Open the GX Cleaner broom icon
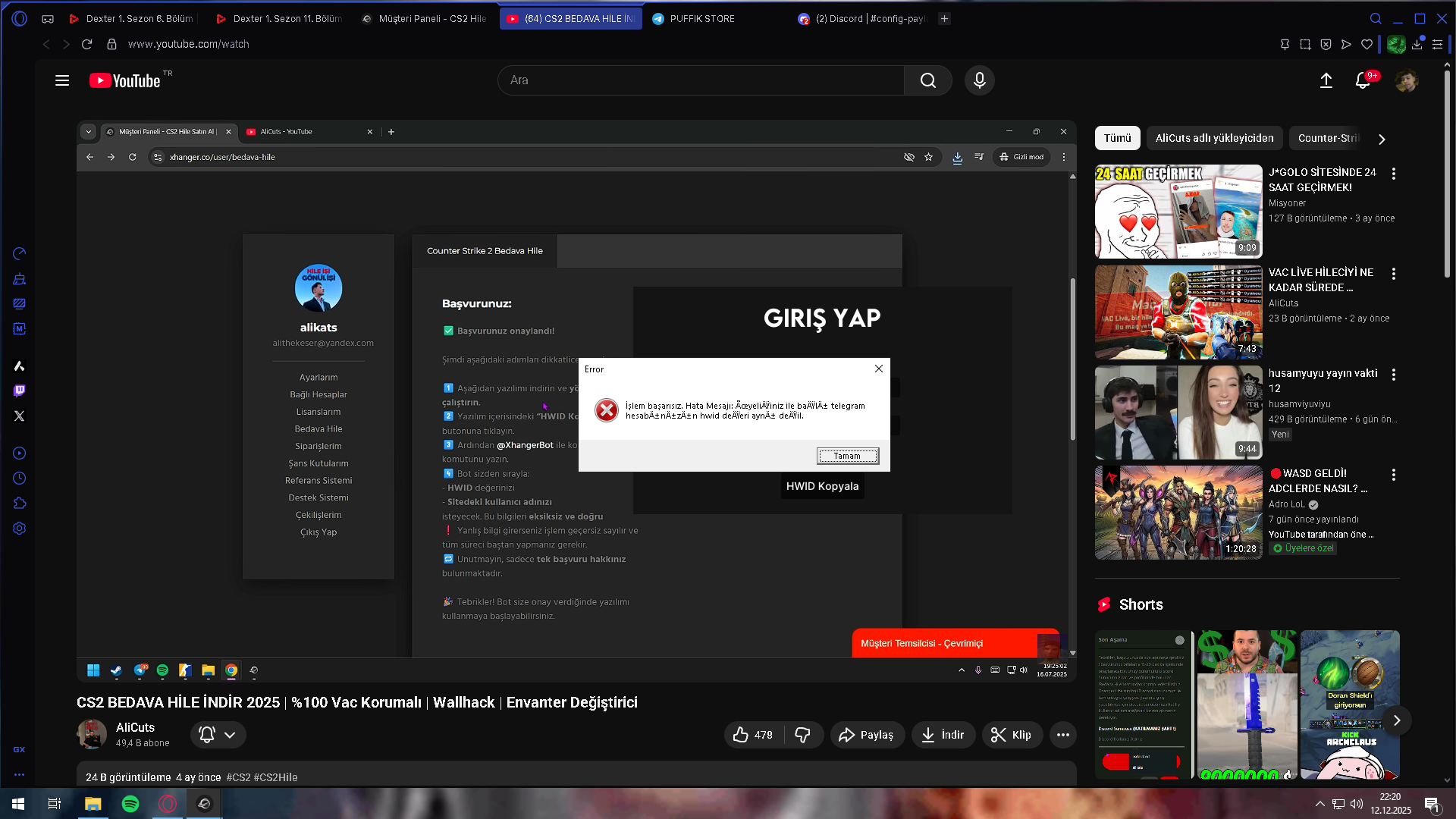 (x=20, y=279)
